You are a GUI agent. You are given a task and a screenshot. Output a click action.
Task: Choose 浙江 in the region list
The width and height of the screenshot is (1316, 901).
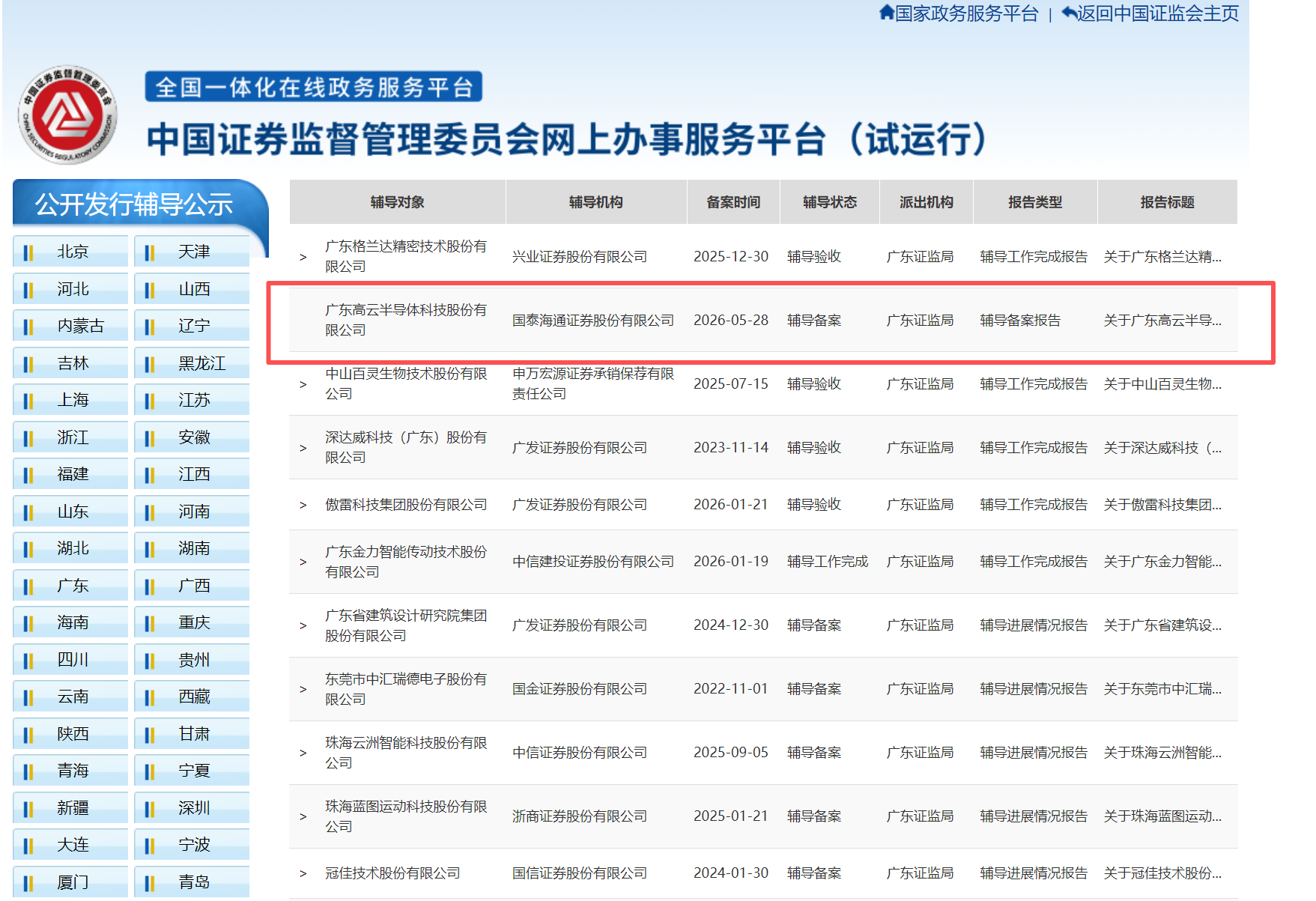[x=70, y=437]
